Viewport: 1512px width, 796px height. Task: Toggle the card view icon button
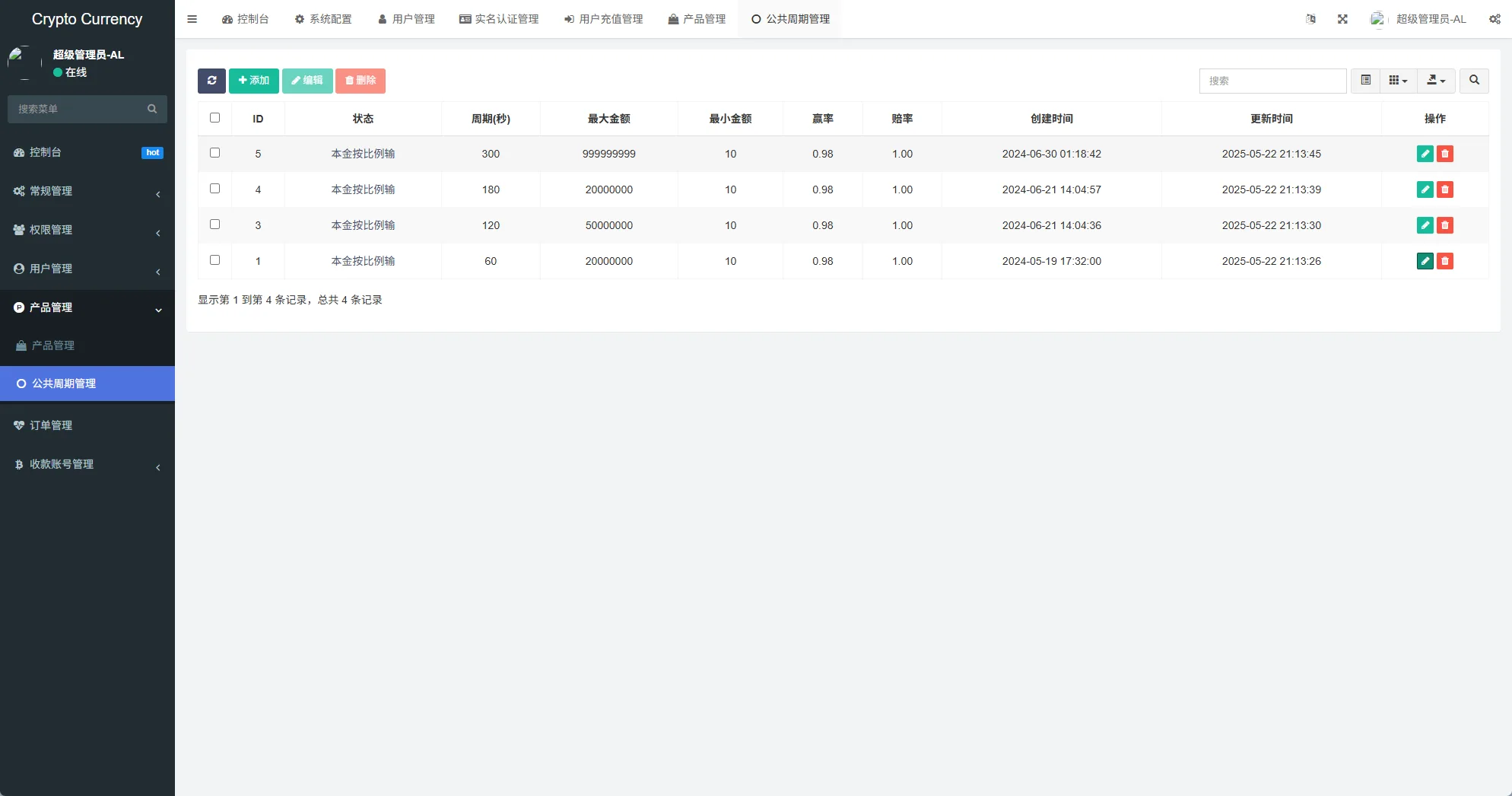pos(1365,81)
